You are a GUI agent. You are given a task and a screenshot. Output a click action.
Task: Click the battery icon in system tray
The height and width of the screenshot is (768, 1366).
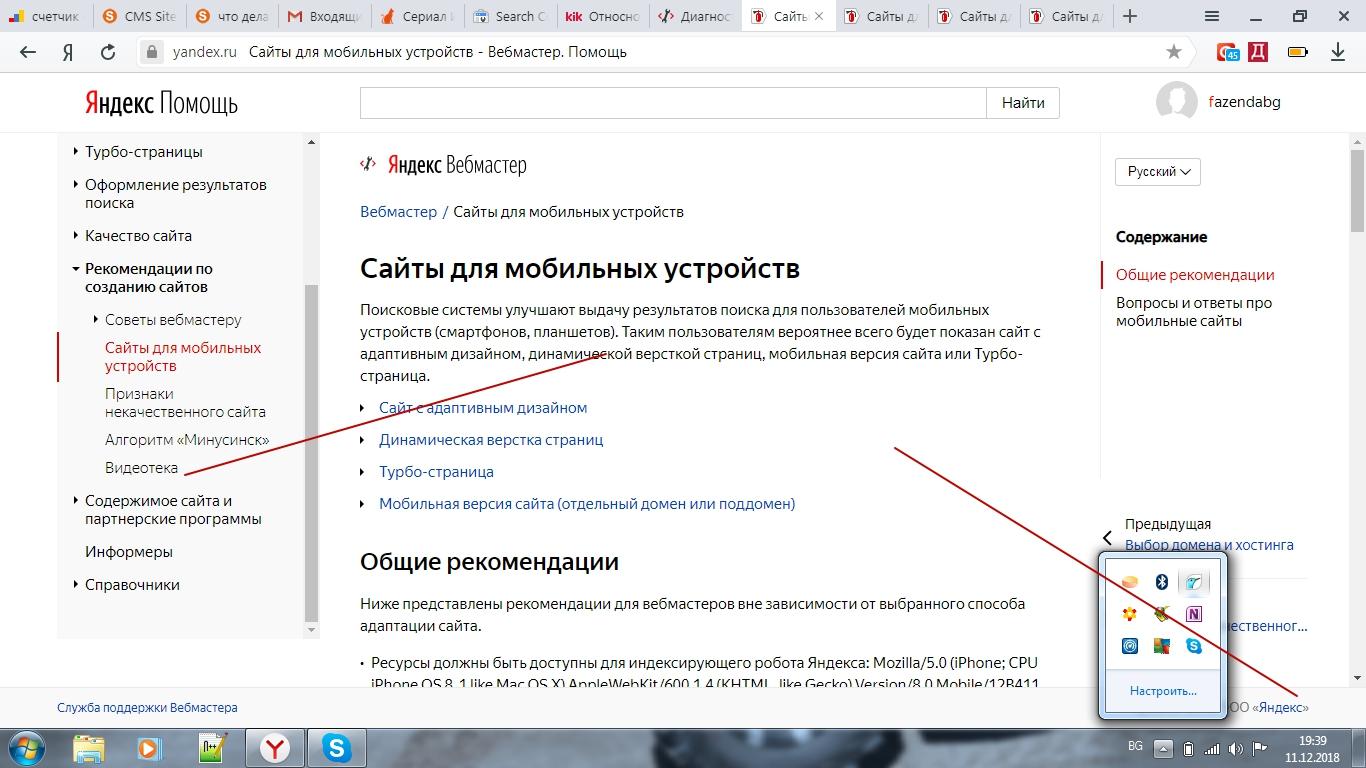(x=1188, y=748)
